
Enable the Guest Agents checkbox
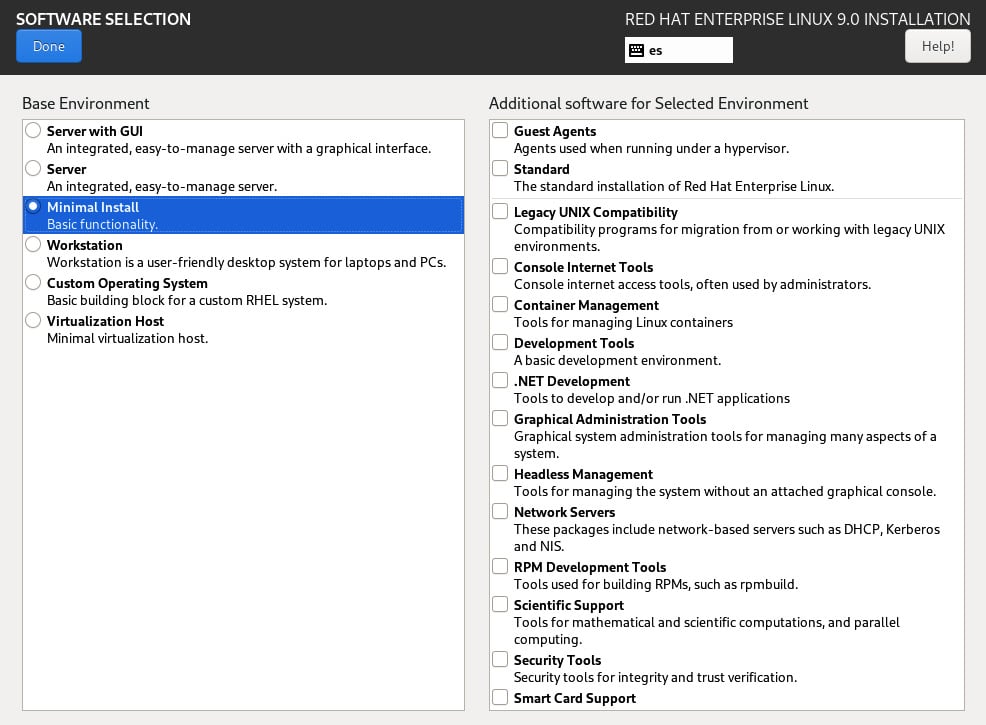pyautogui.click(x=500, y=130)
